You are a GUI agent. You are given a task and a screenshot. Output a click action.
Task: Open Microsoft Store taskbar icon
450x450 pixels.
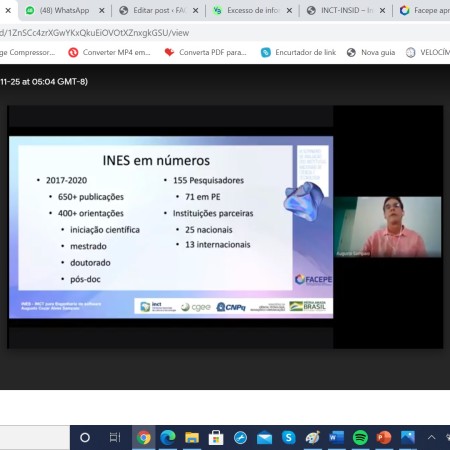click(x=216, y=437)
